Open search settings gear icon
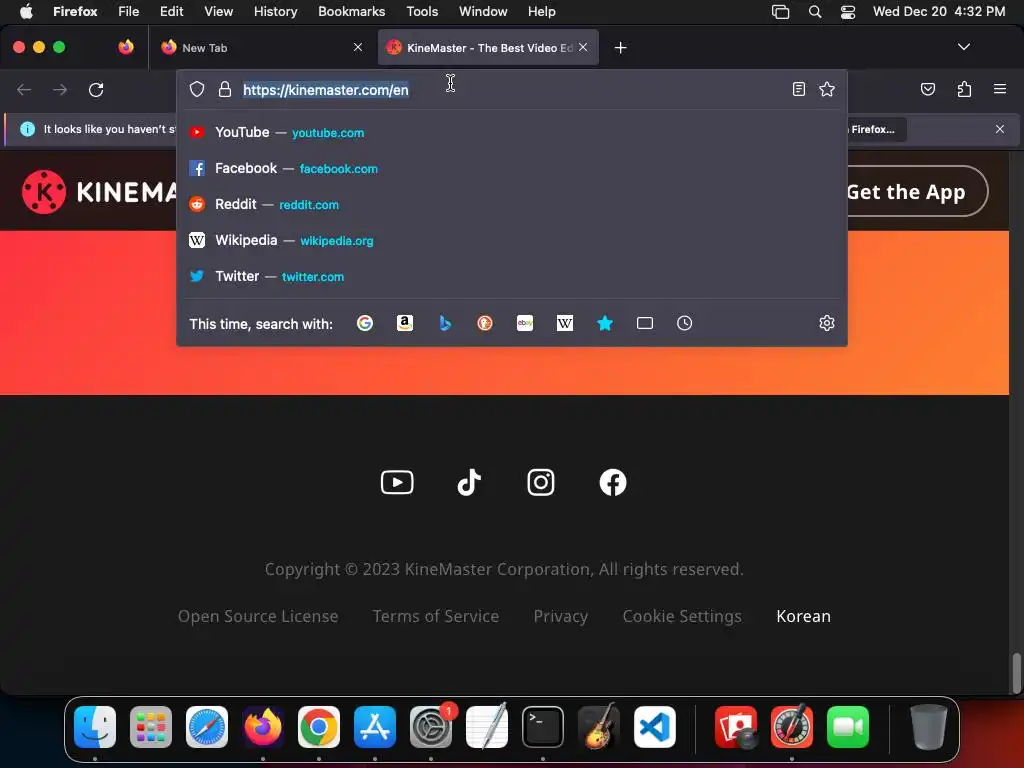This screenshot has height=768, width=1024. tap(827, 323)
